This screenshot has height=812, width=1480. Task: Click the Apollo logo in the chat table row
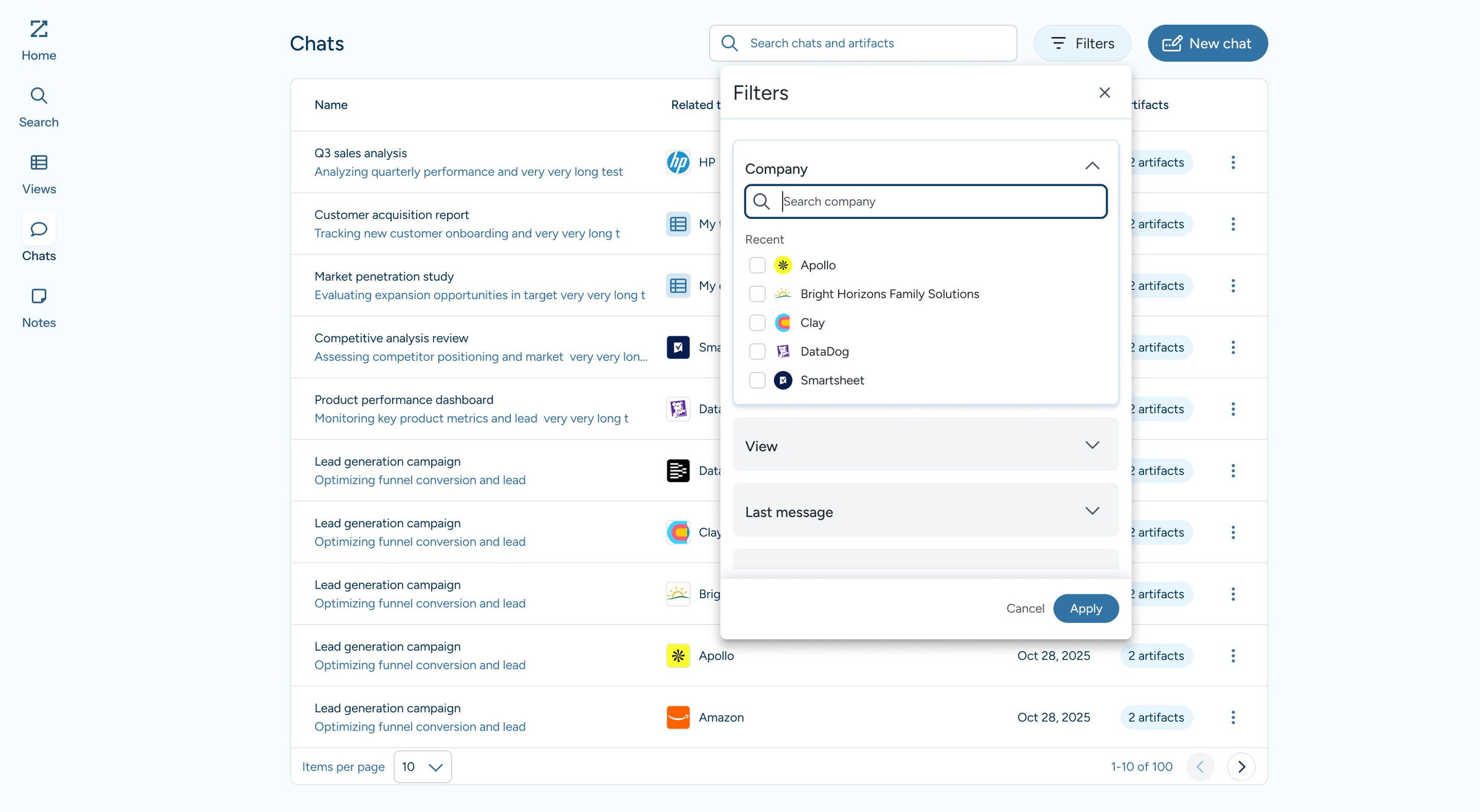click(678, 655)
